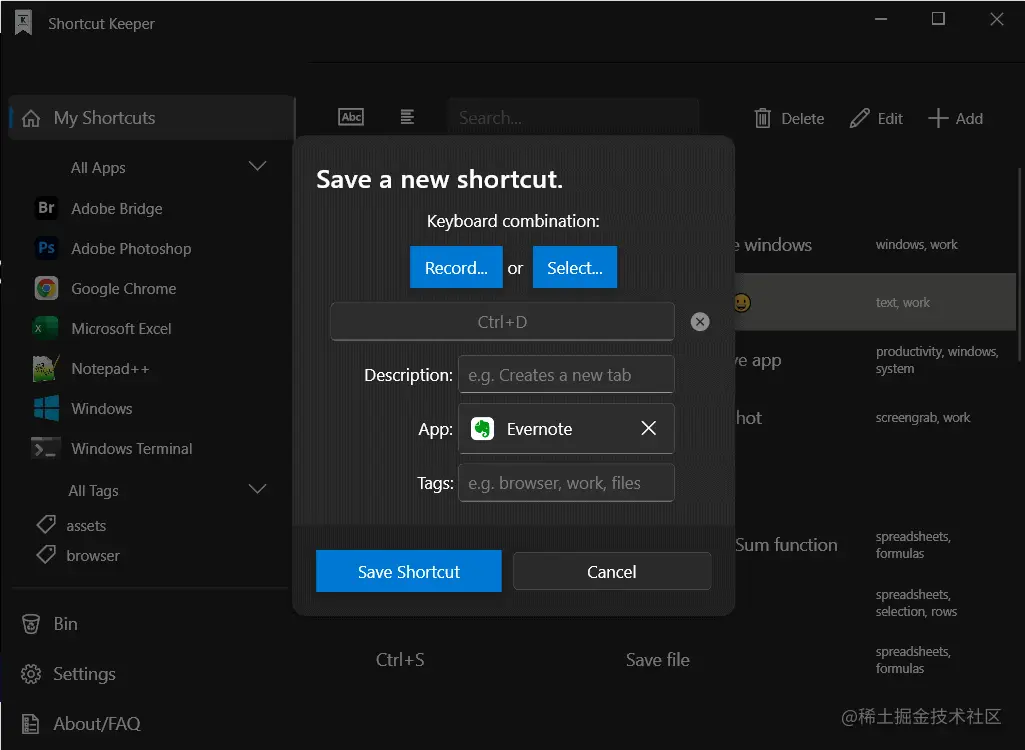This screenshot has height=750, width=1025.
Task: Click the assets tag icon
Action: 46,524
